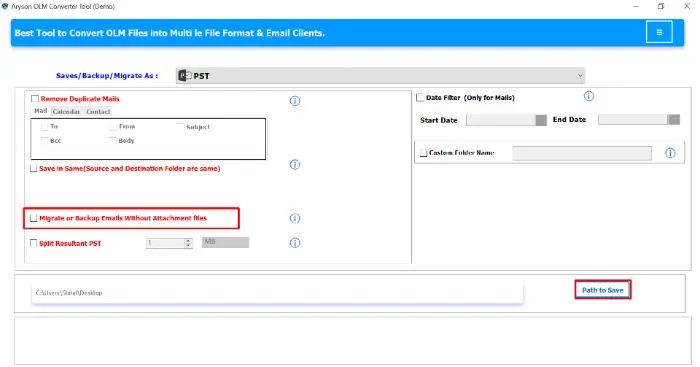Enable Custom Folder Name checkbox
This screenshot has height=367, width=700.
424,153
